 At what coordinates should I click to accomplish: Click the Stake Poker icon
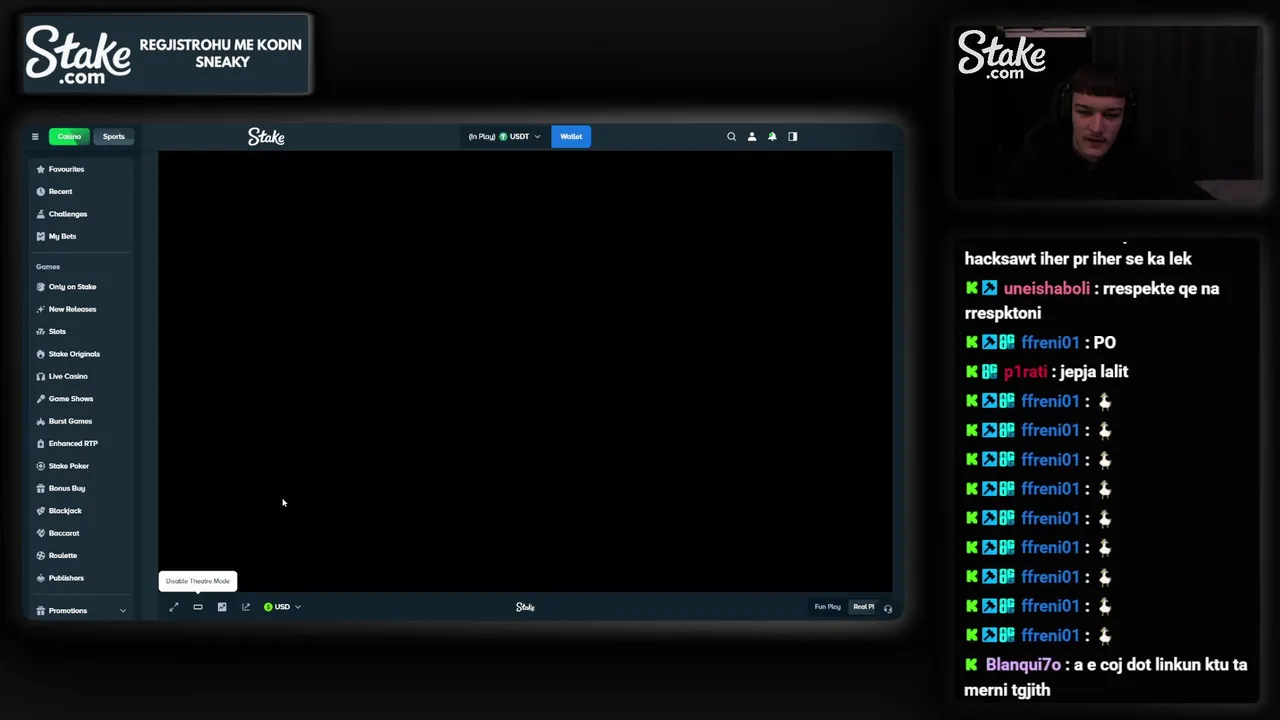[41, 466]
